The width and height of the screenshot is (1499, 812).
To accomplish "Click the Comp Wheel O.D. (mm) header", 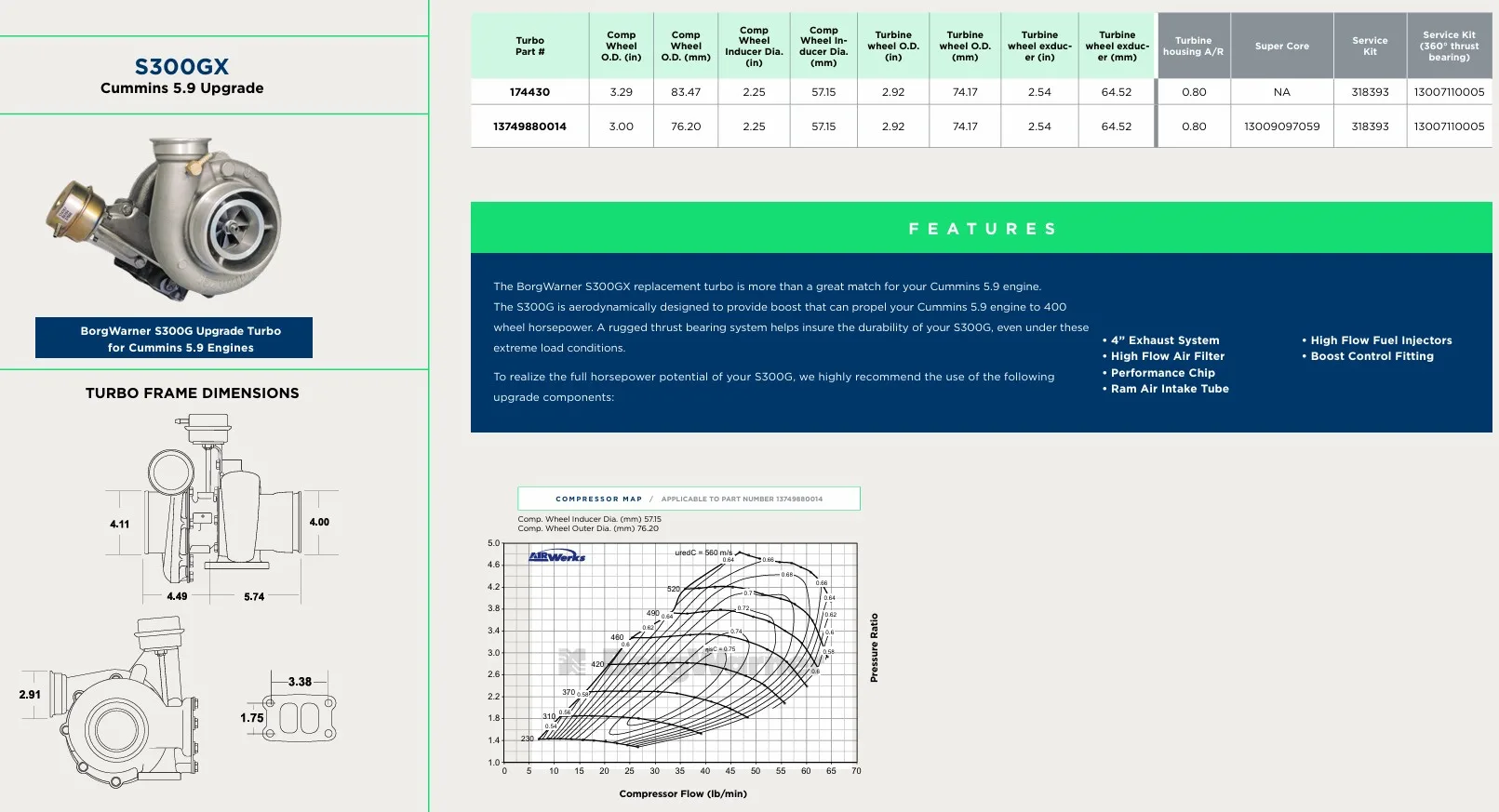I will (x=686, y=47).
